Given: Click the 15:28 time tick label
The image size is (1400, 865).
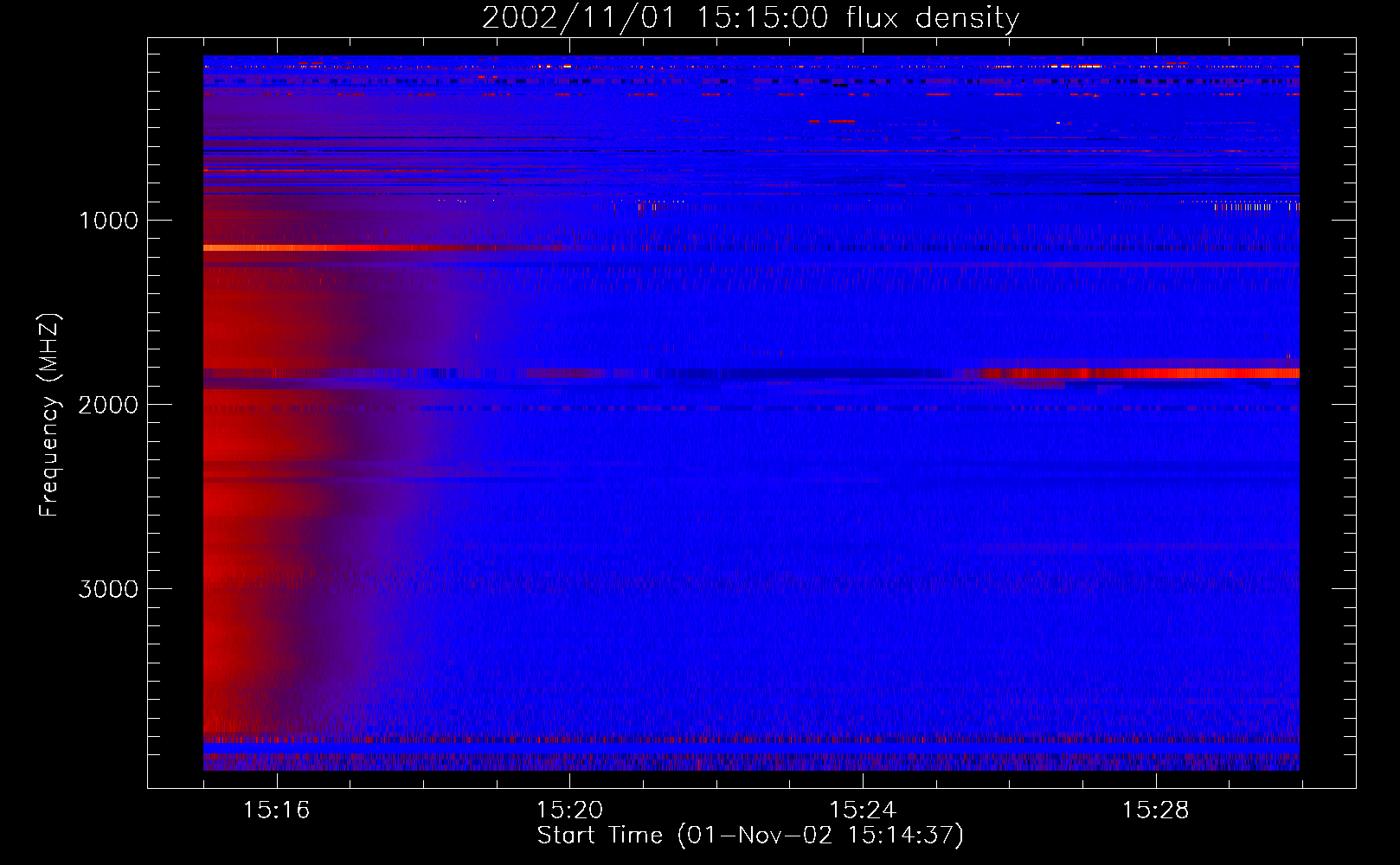Looking at the screenshot, I should (1156, 811).
